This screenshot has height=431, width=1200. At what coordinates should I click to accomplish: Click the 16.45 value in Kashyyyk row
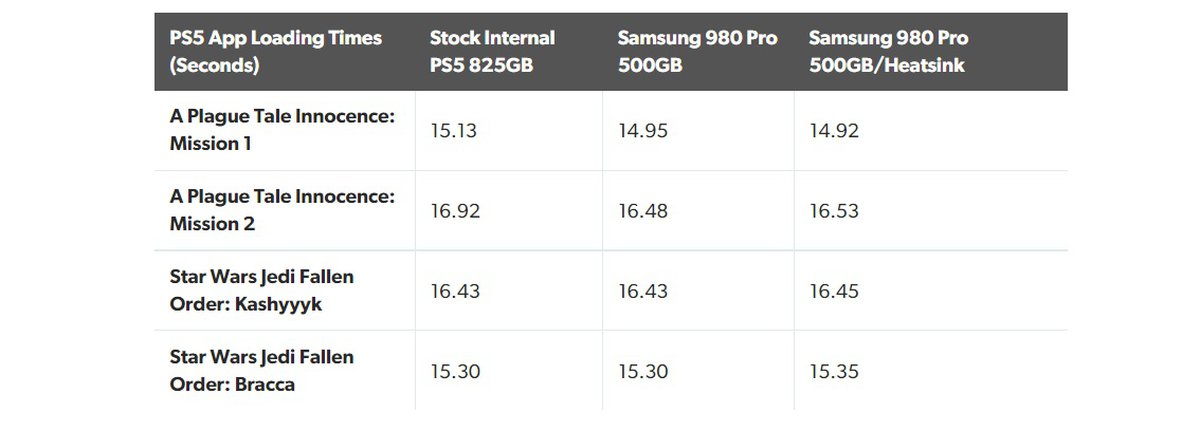[x=835, y=291]
